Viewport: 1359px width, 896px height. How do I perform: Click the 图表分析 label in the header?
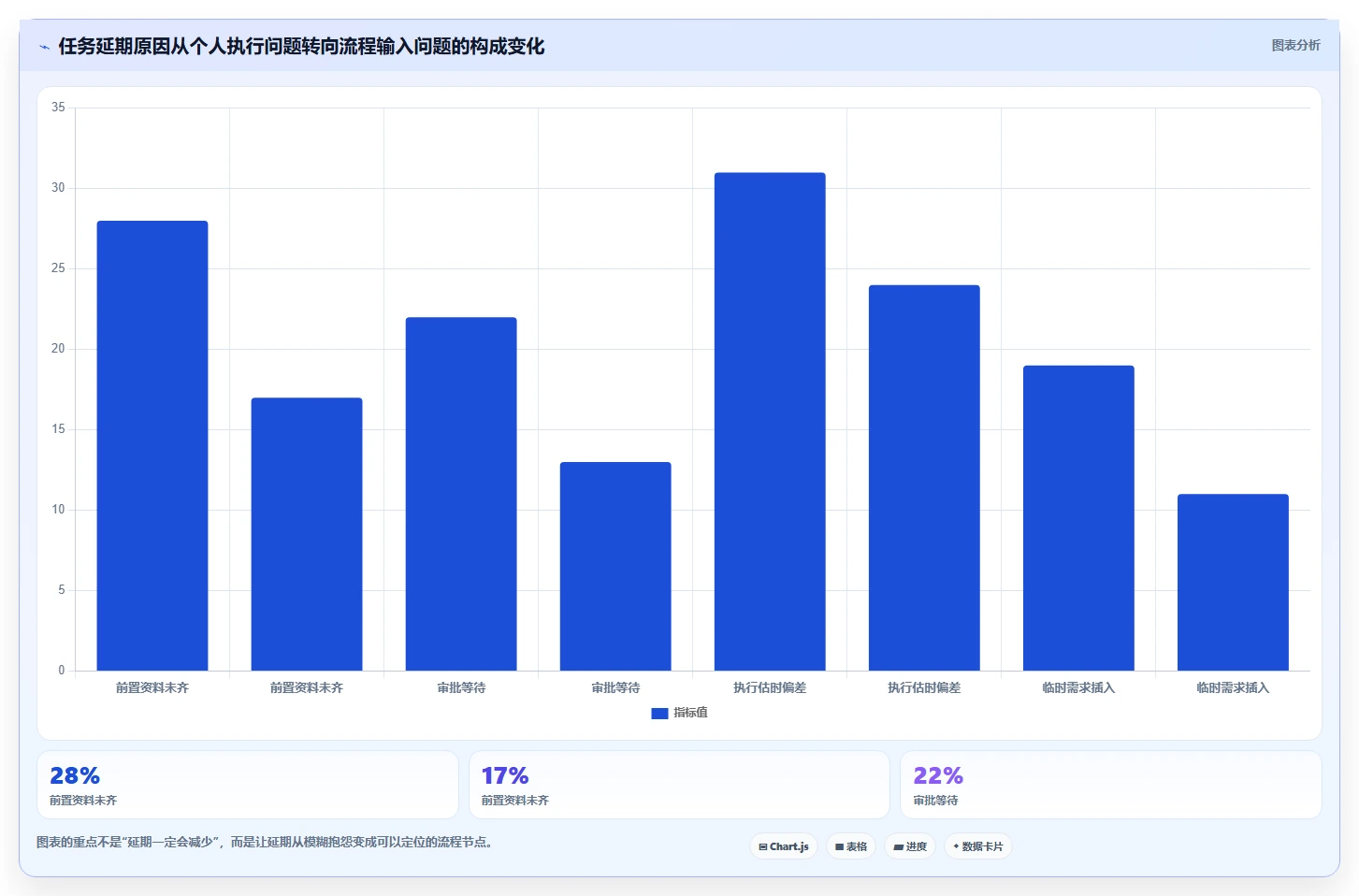[1295, 45]
